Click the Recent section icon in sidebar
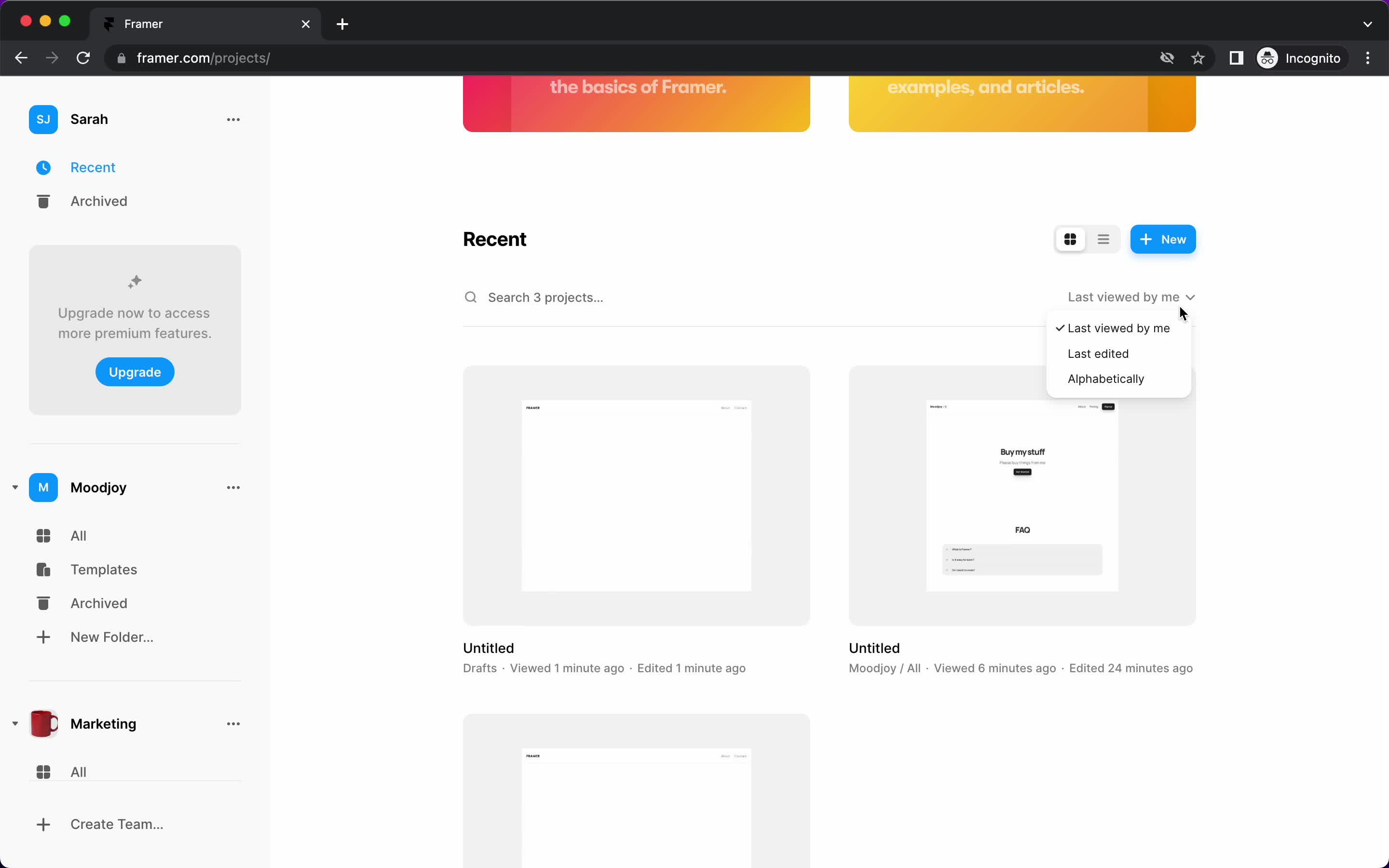This screenshot has width=1389, height=868. [44, 167]
